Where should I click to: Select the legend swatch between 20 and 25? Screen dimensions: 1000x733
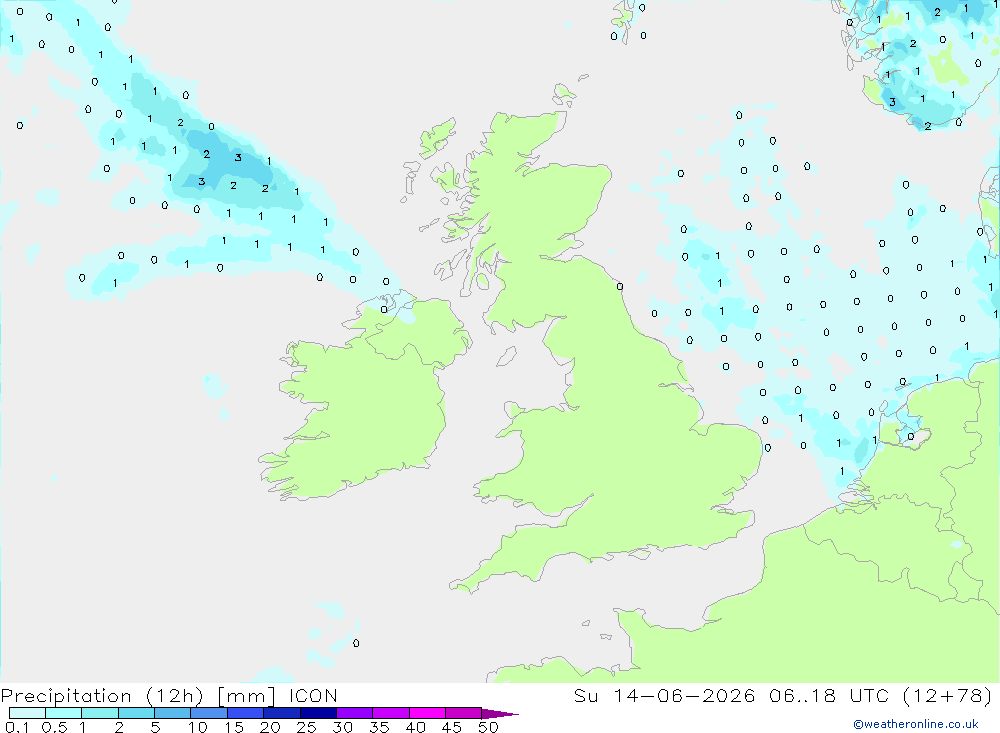point(282,713)
